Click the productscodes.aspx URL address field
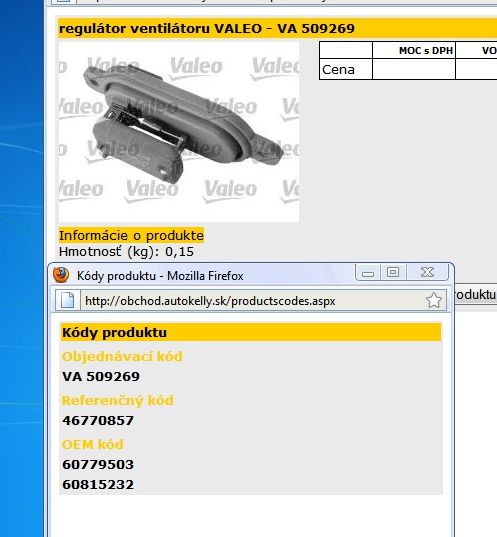Screen dimensions: 497x537 tap(253, 301)
